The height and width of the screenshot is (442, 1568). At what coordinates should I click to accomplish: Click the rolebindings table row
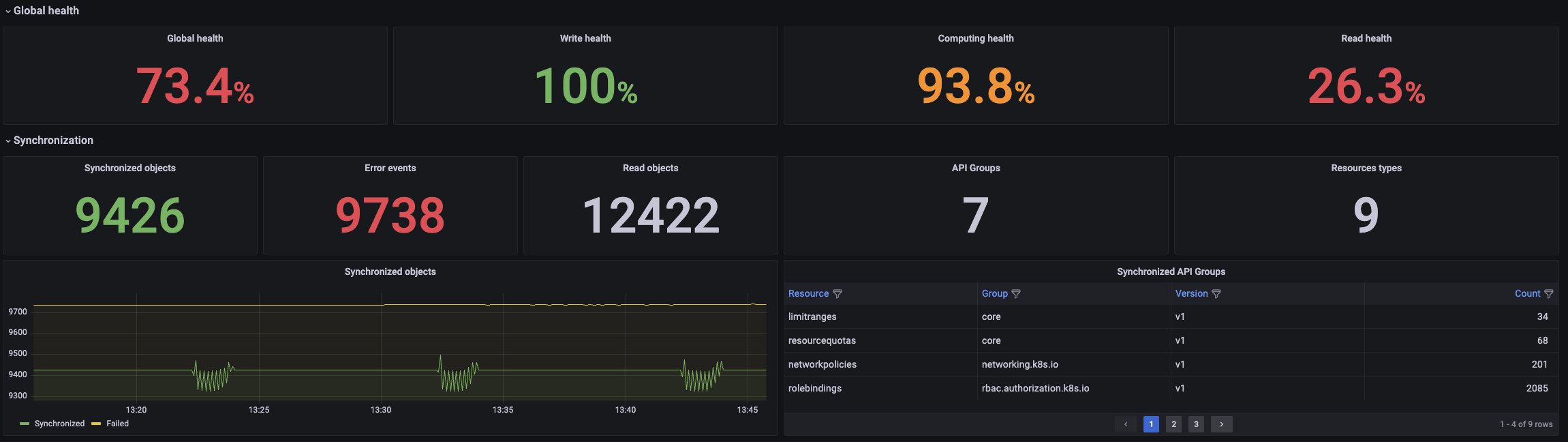click(x=815, y=388)
